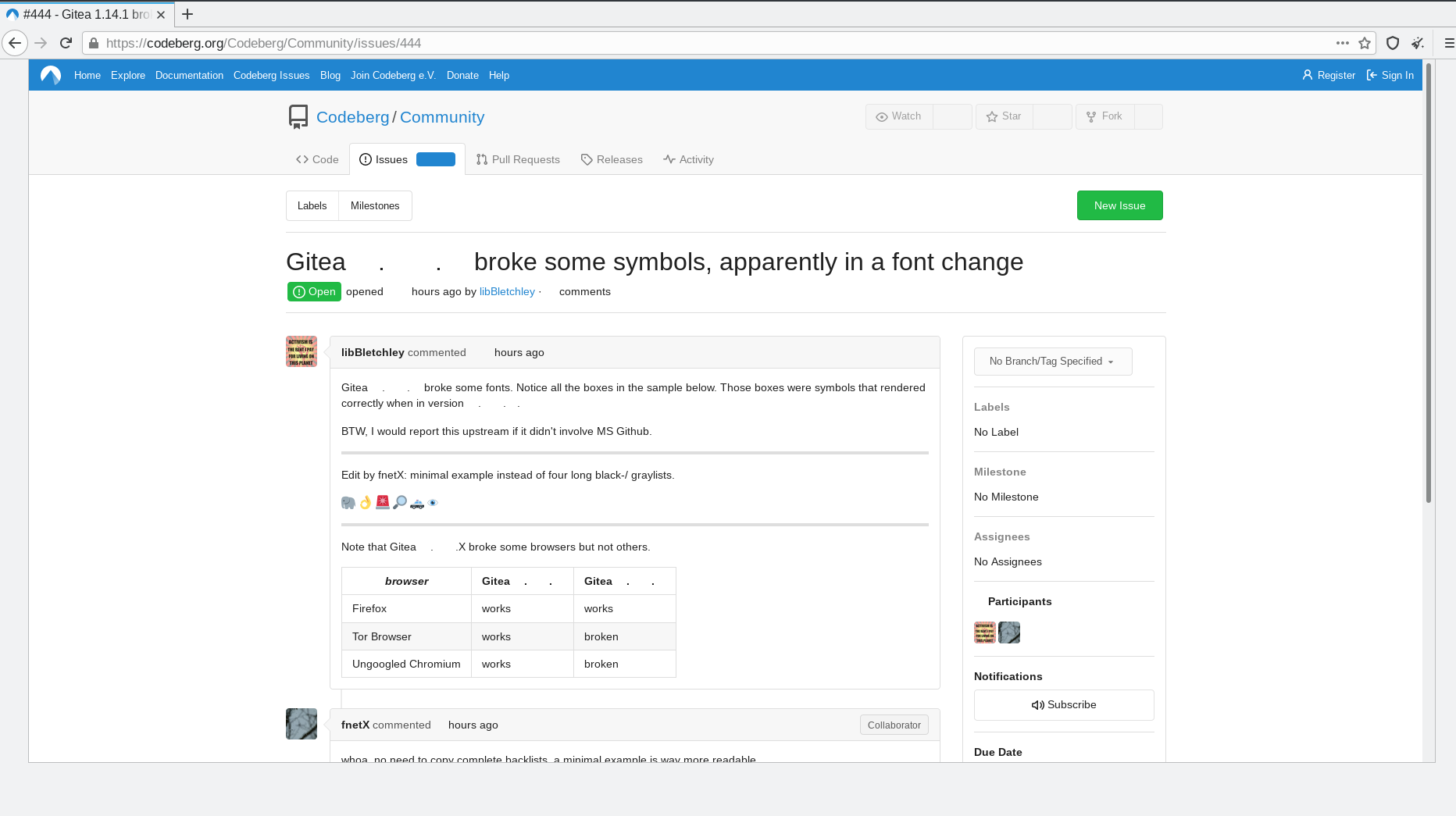Viewport: 1456px width, 816px height.
Task: Click the repository icon beside Codeberg
Action: tap(298, 117)
